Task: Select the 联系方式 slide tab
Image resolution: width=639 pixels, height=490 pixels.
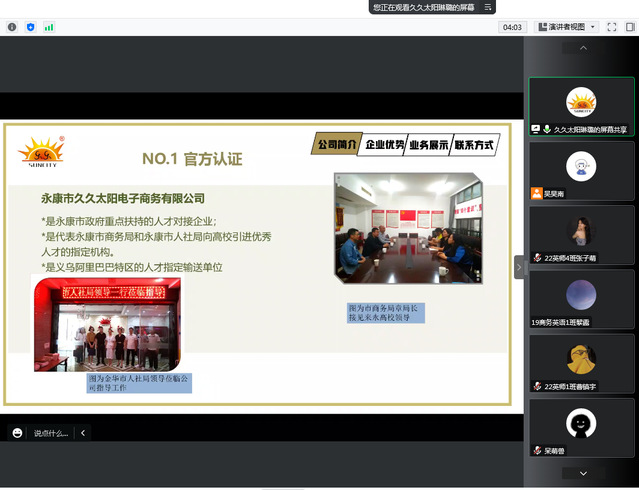Action: pyautogui.click(x=474, y=145)
